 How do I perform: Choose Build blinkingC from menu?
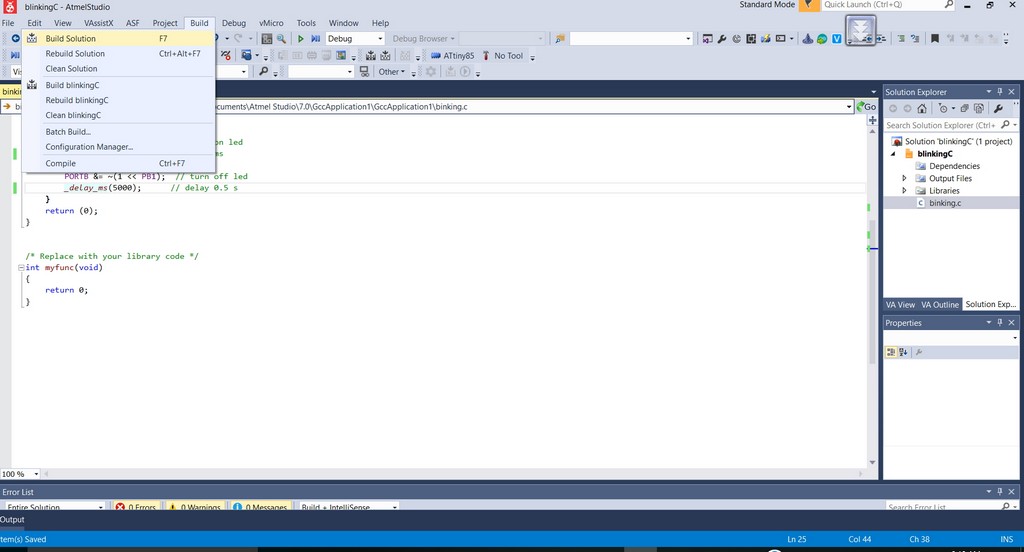118,85
